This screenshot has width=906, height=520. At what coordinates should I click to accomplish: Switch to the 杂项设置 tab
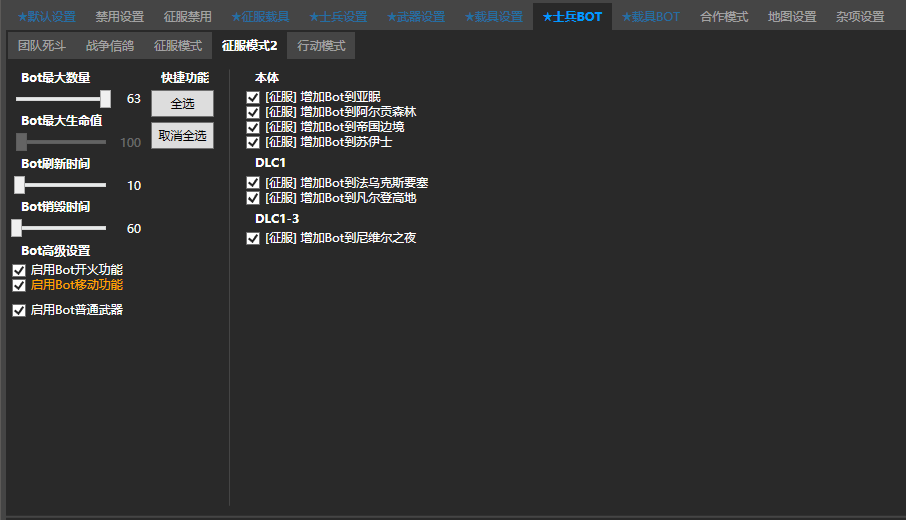(860, 17)
